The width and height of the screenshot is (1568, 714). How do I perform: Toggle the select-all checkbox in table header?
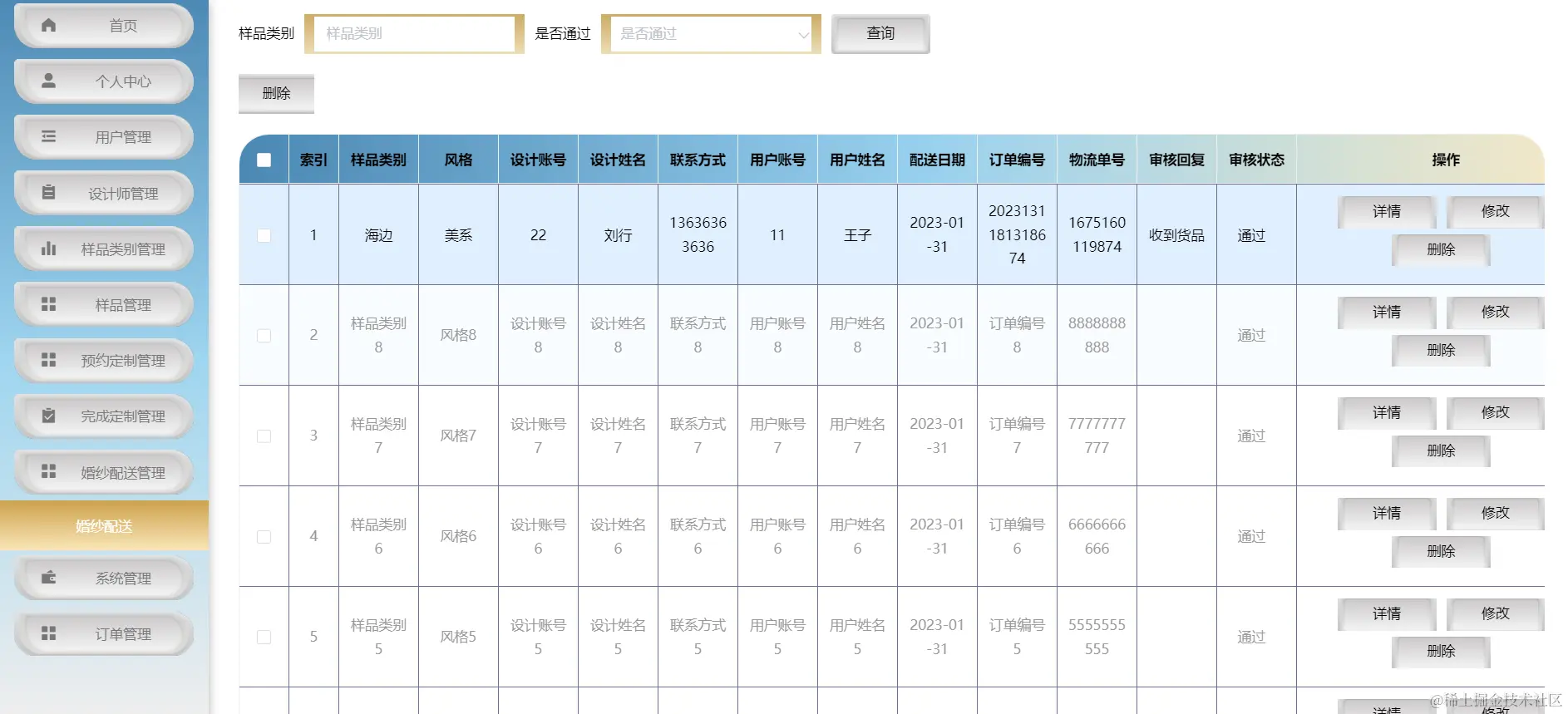click(x=264, y=160)
